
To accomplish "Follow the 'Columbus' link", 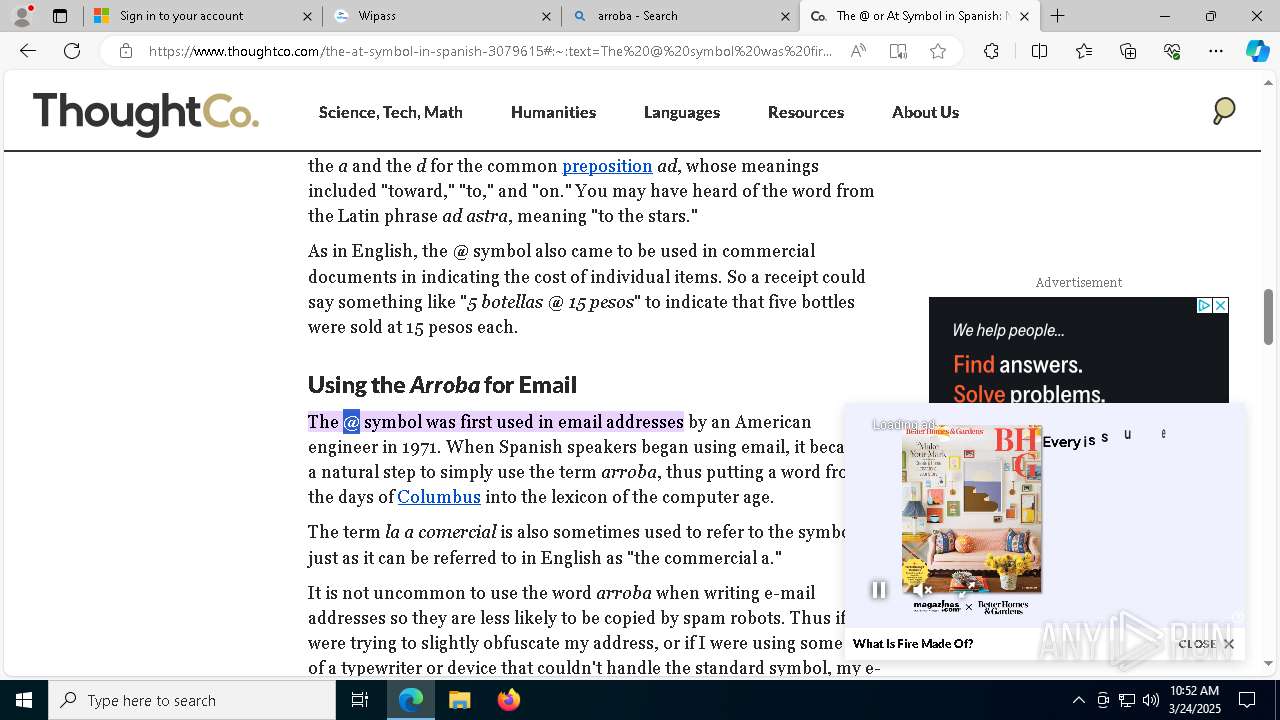I will [x=439, y=497].
